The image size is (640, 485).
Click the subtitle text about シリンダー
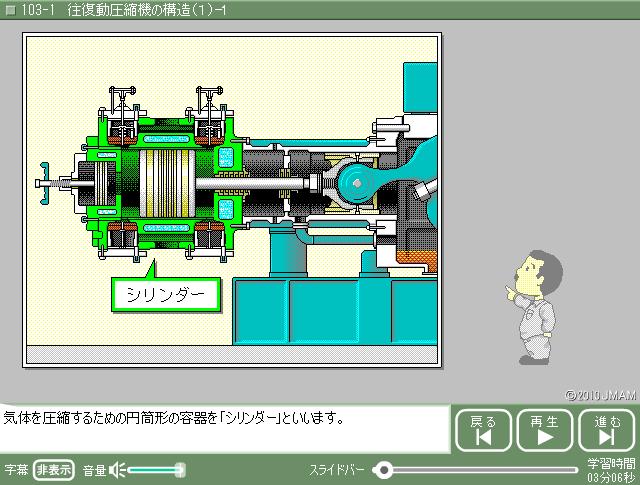(173, 418)
